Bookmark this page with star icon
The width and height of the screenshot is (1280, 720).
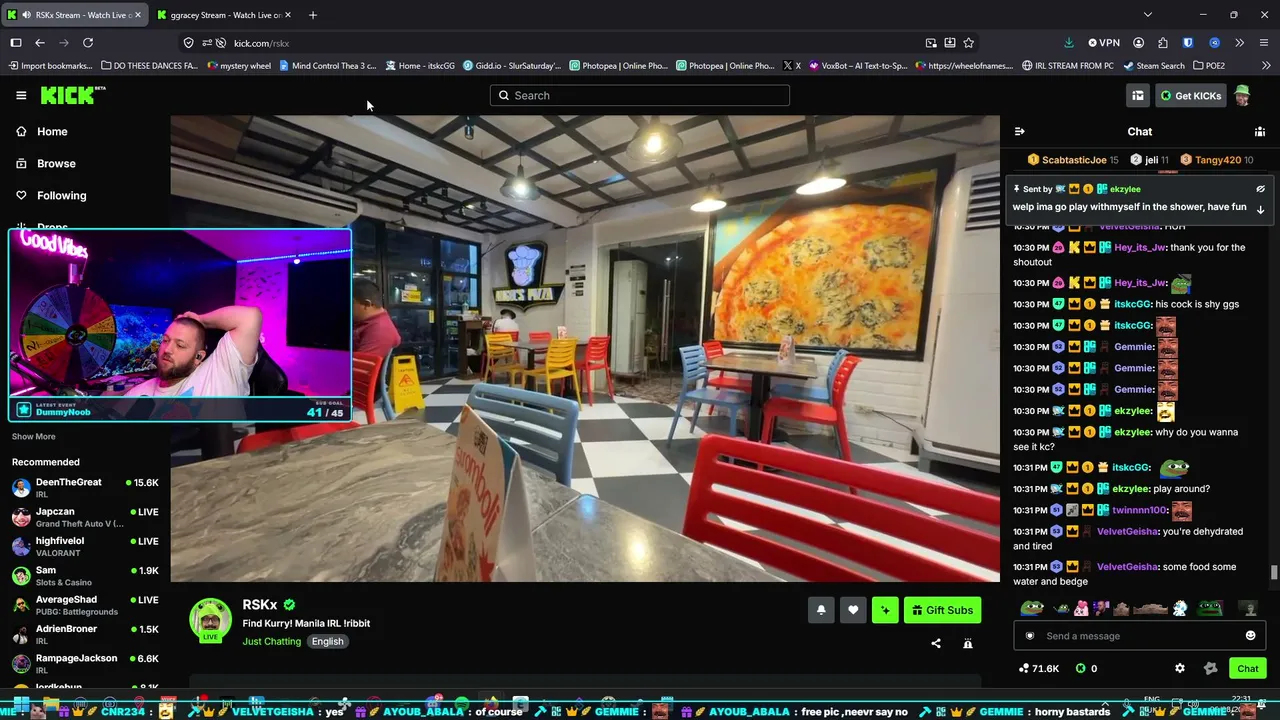969,43
